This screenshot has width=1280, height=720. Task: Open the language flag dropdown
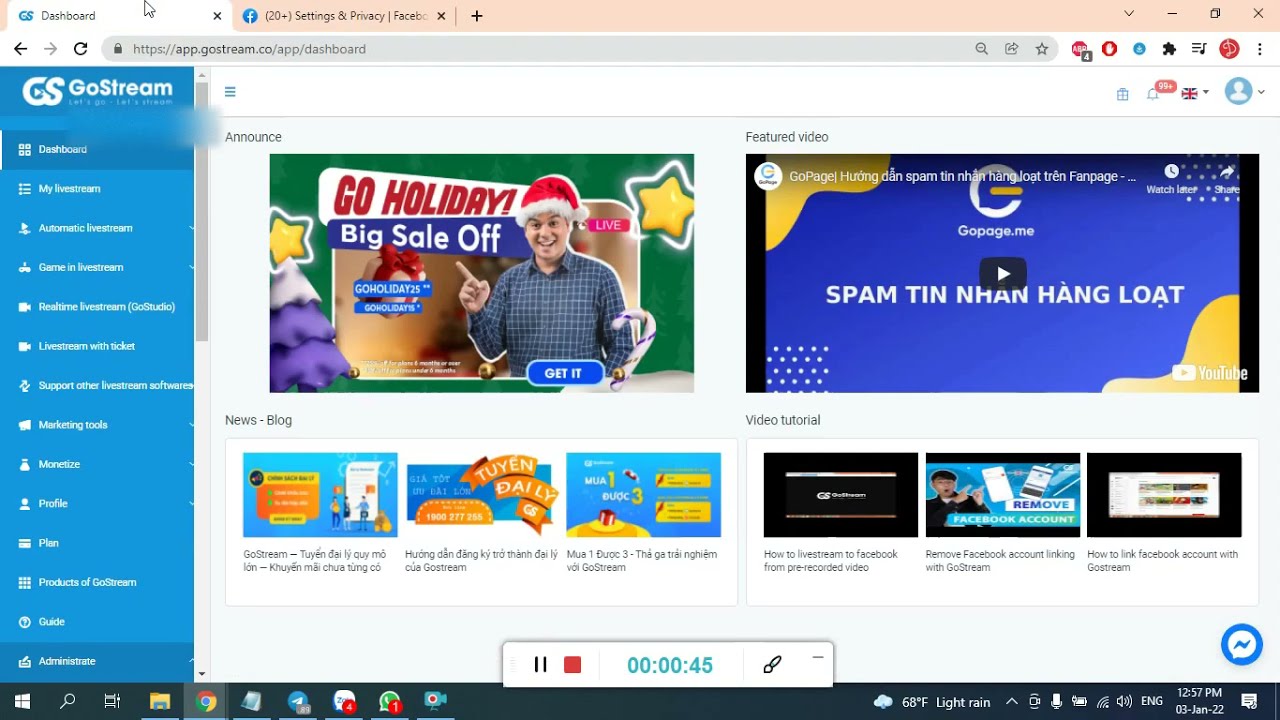pos(1195,93)
